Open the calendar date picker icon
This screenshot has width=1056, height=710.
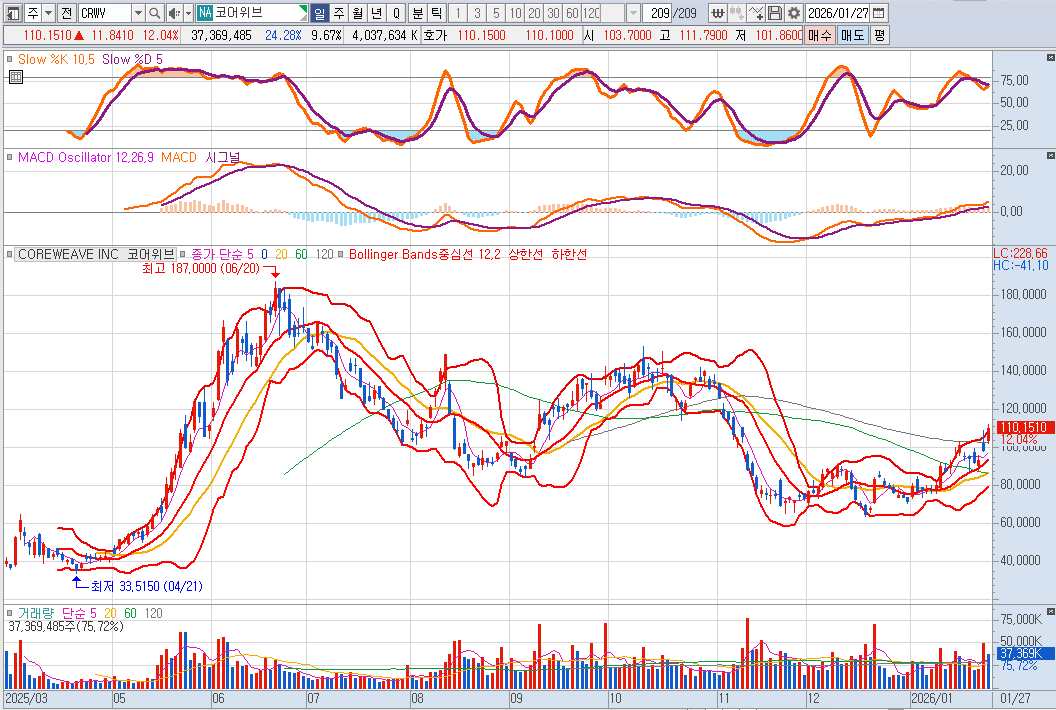click(879, 13)
